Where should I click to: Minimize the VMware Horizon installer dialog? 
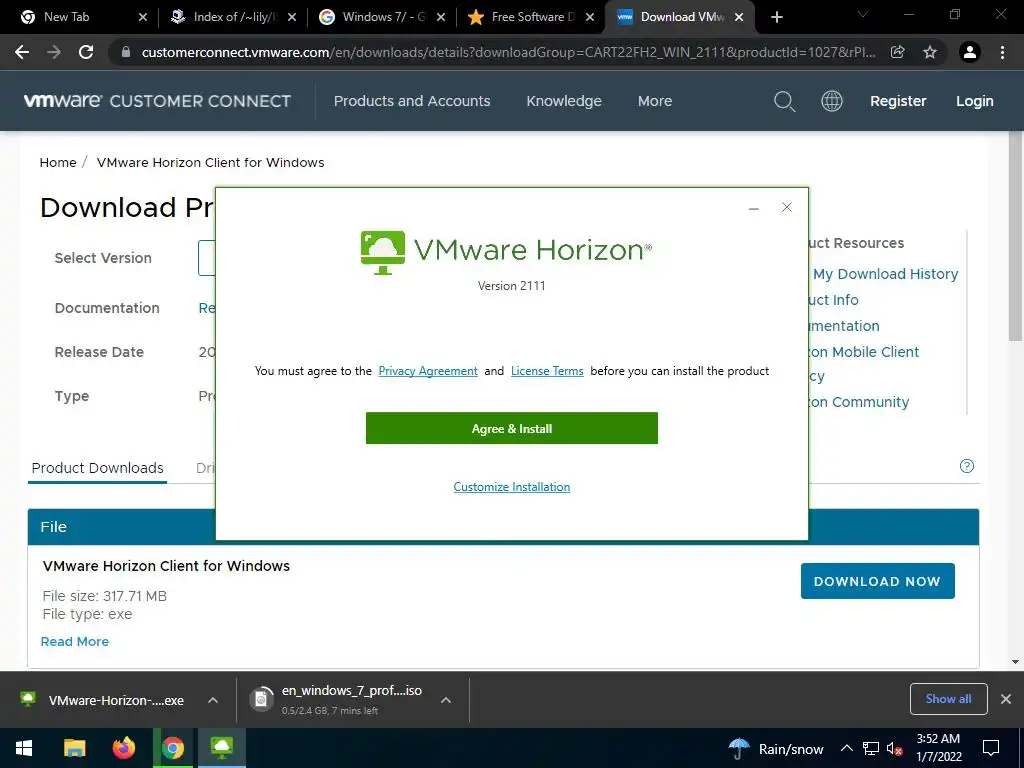click(x=754, y=208)
